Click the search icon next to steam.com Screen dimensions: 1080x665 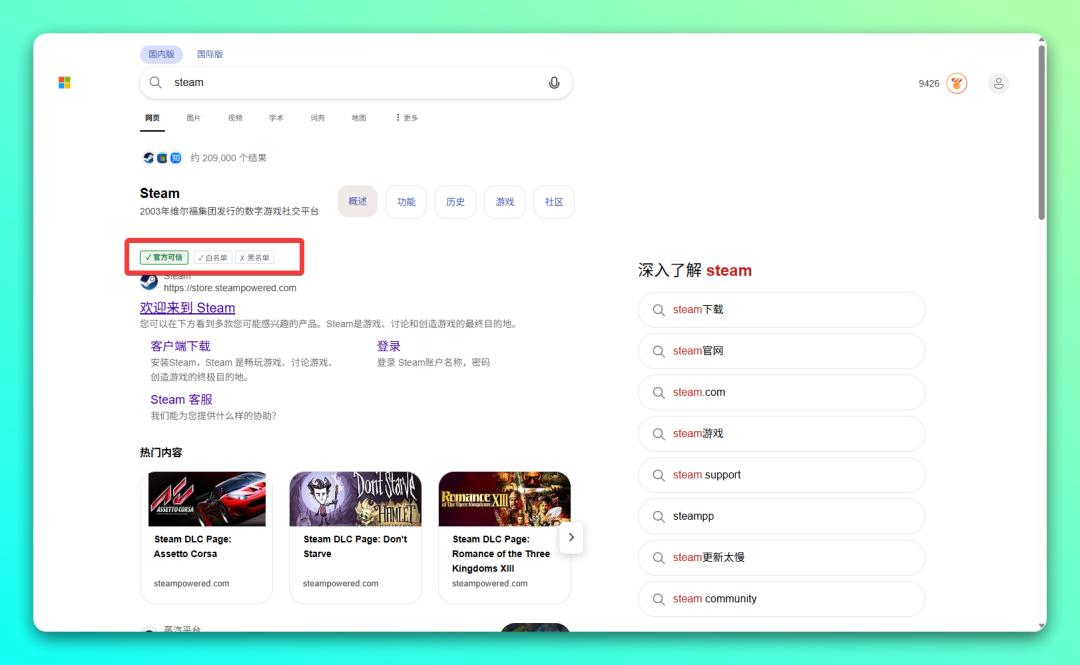coord(658,393)
